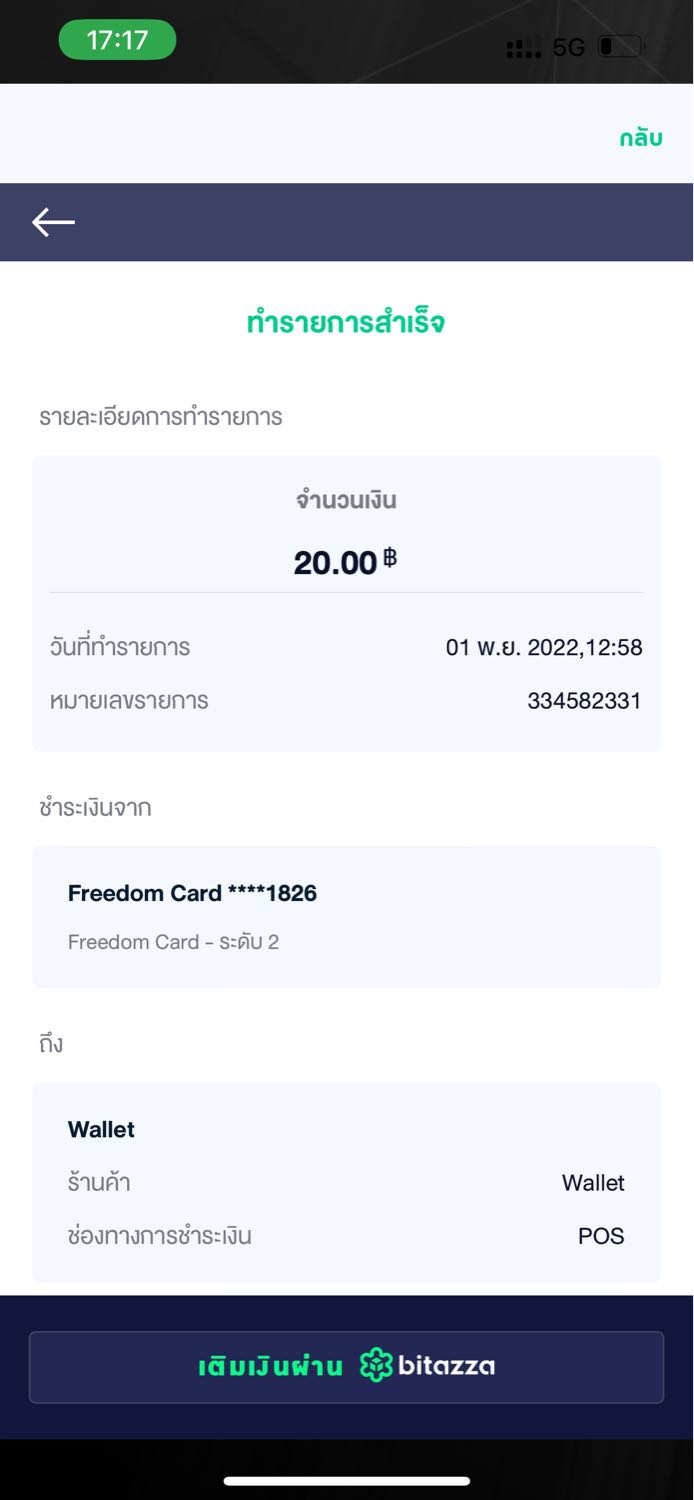Tap the POS payment channel value

601,1236
